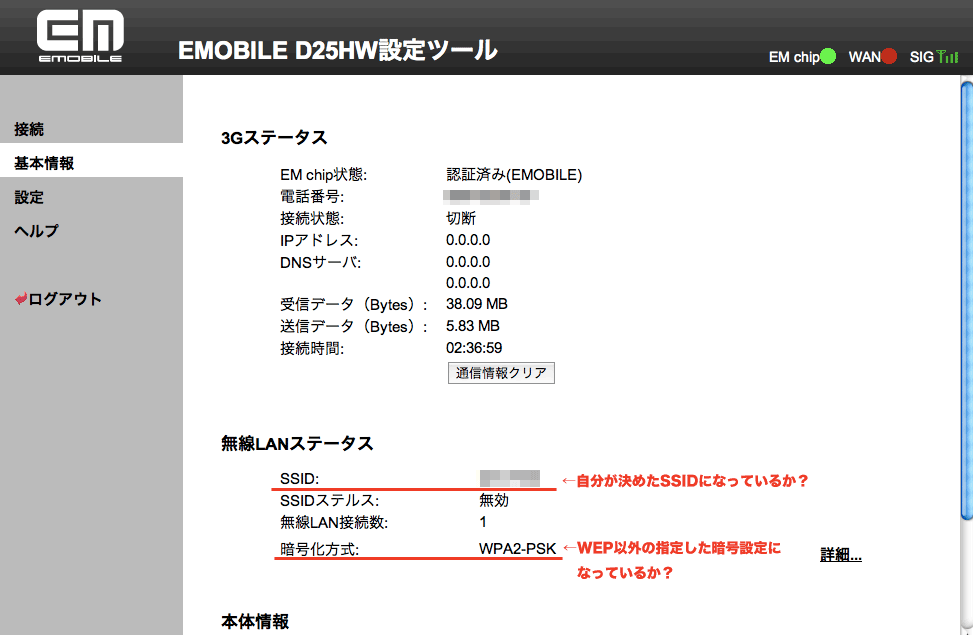This screenshot has width=973, height=635.
Task: Click the blurred phone number value
Action: [x=491, y=196]
